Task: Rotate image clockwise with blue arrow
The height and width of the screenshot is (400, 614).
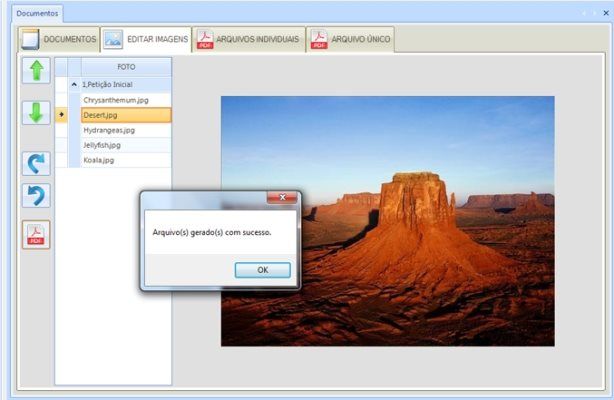Action: coord(36,163)
